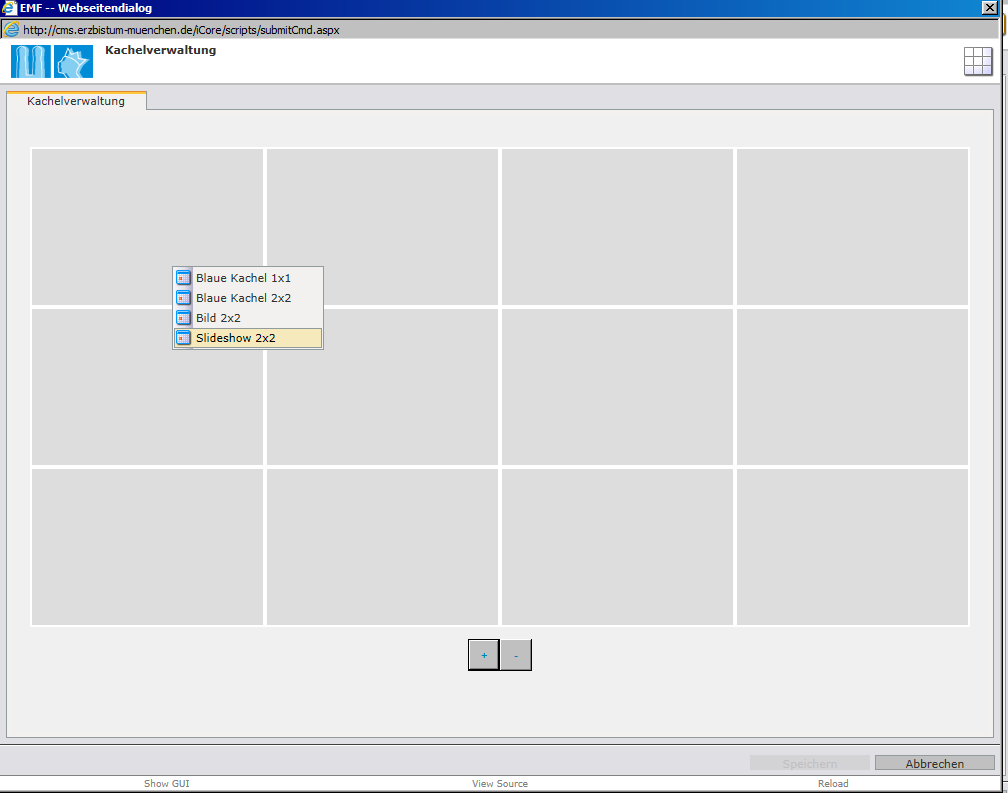Click the icon beside Blaue Kachel 2x2

[x=183, y=298]
